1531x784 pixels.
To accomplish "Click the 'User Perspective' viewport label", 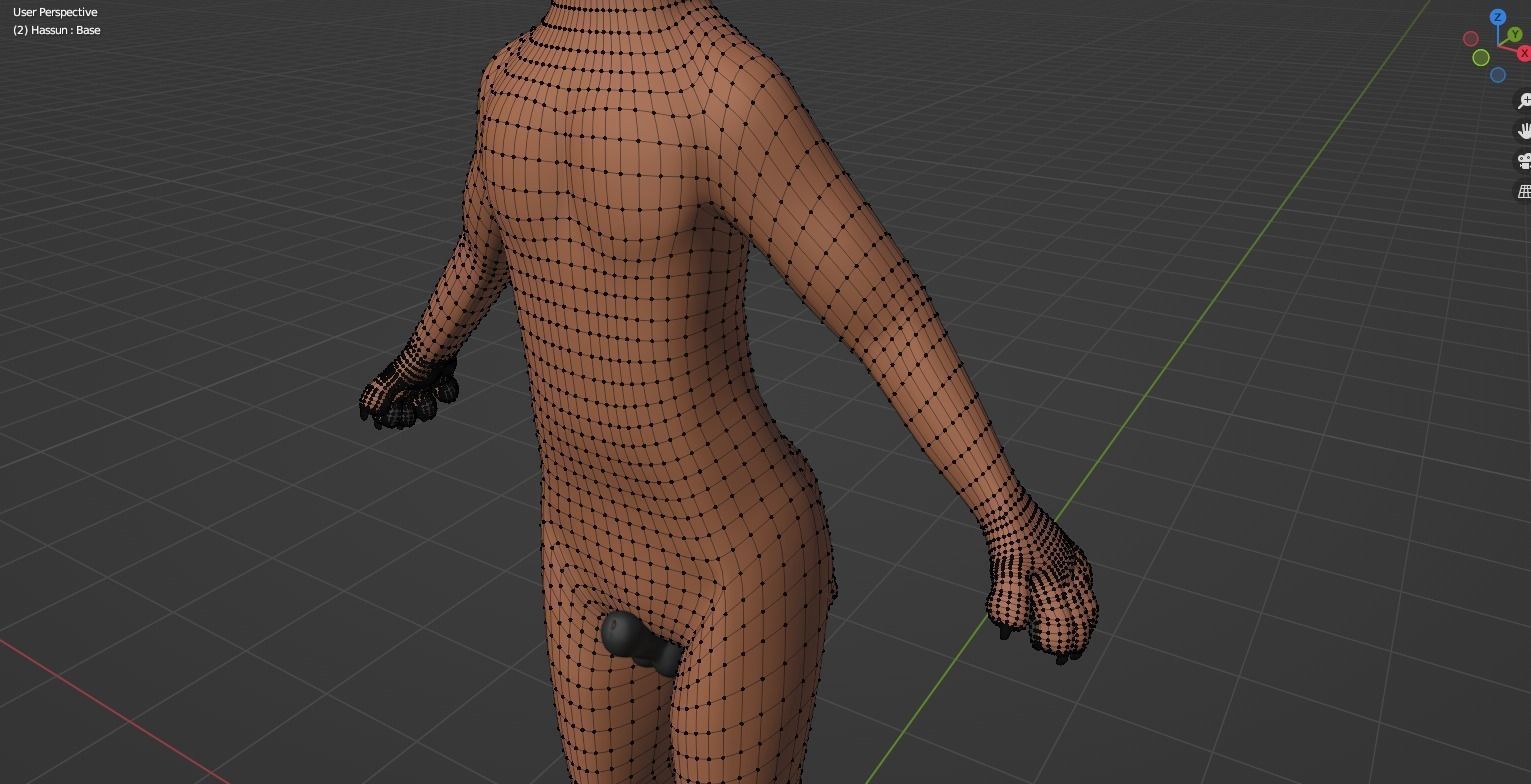I will point(55,12).
